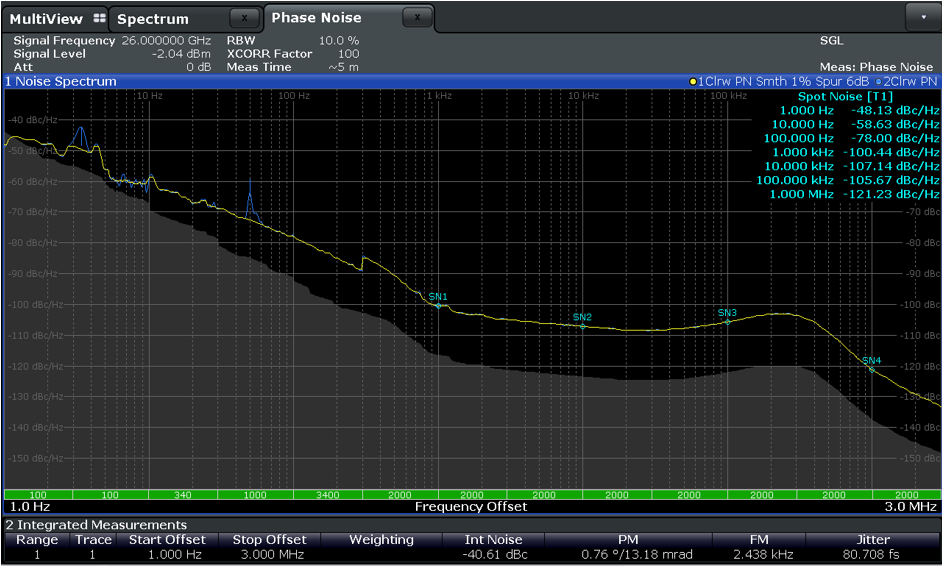The height and width of the screenshot is (566, 942).
Task: Click the Spot Noise [T1] heading
Action: pyautogui.click(x=845, y=96)
